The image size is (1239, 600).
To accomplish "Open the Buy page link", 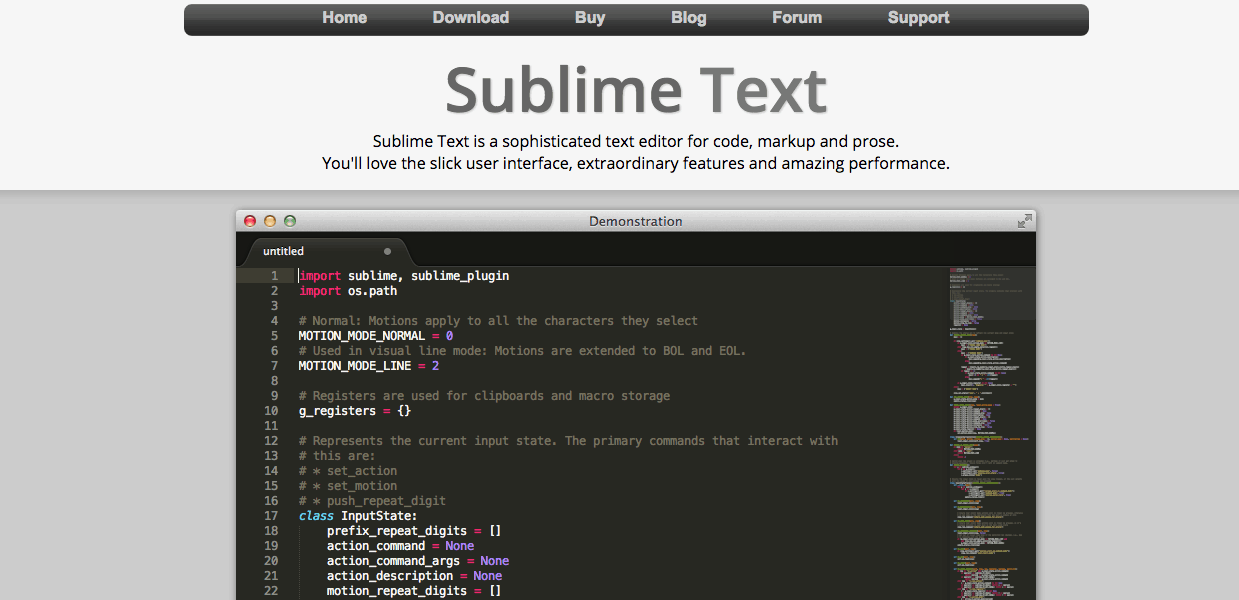I will click(590, 18).
